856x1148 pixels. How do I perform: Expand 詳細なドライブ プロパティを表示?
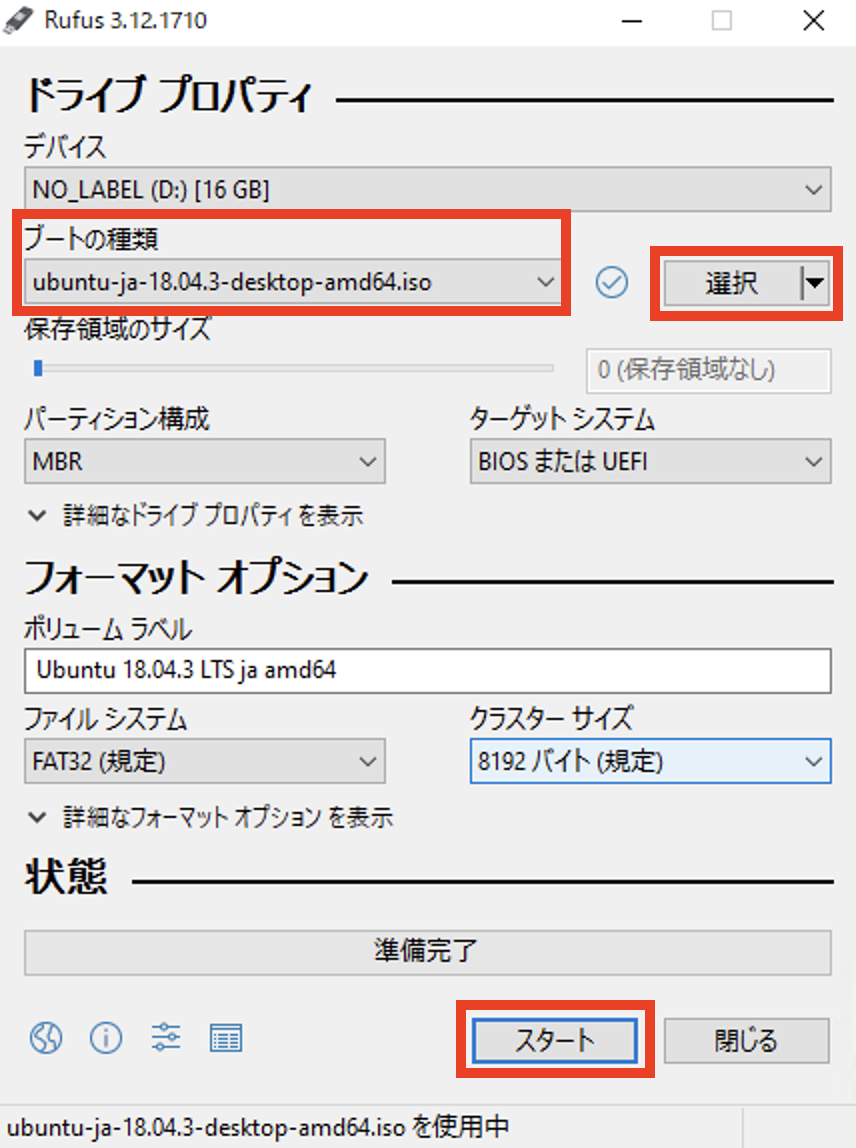pos(196,515)
